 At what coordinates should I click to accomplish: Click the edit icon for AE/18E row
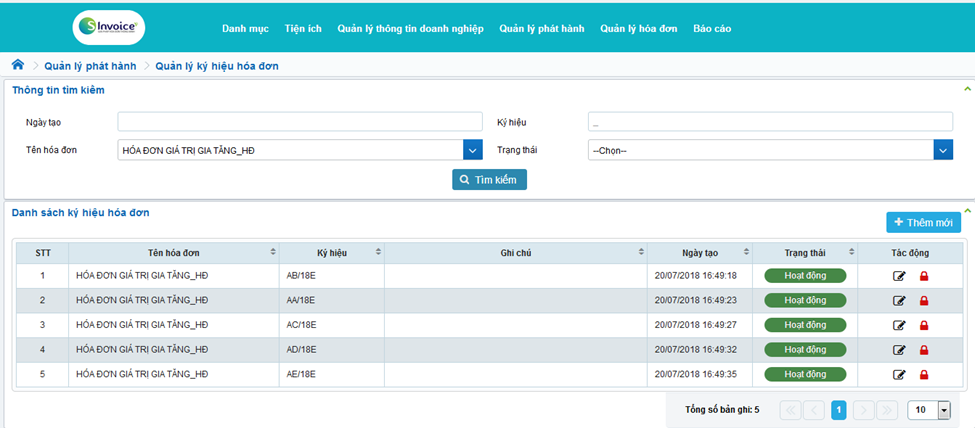[899, 375]
